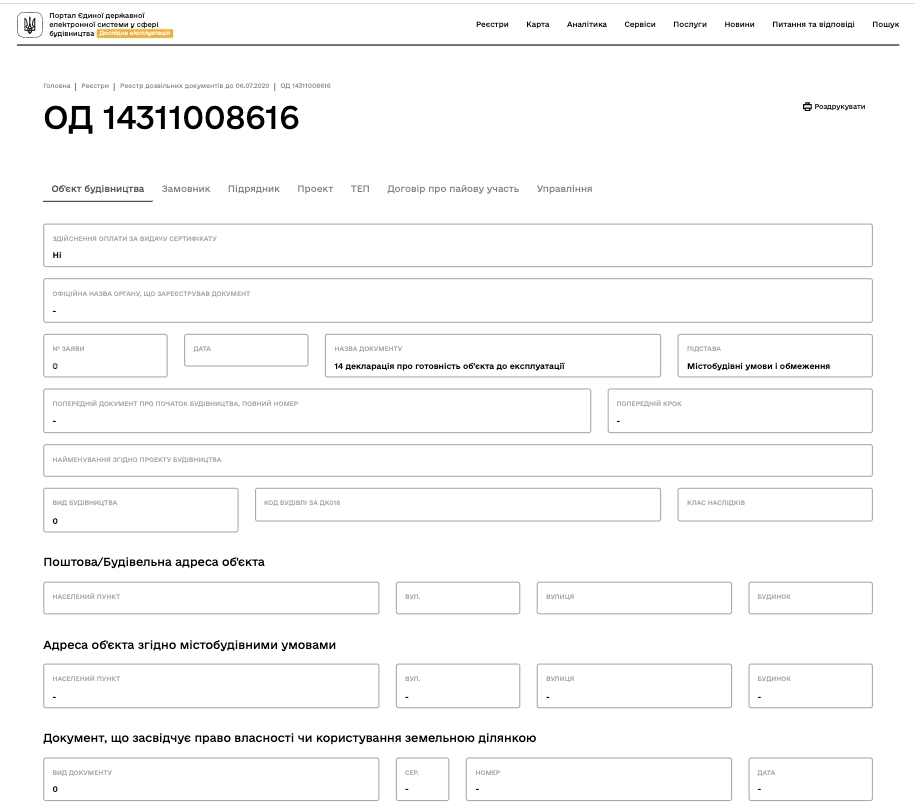Click the Номер field of land document
Screen dimensions: 915x810
click(x=598, y=779)
